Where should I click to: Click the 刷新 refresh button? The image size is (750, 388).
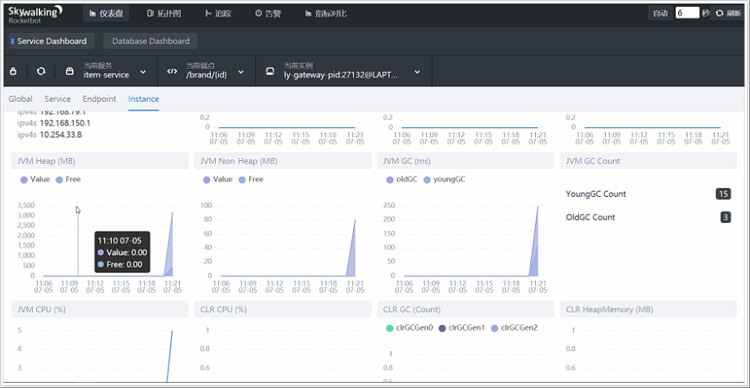tap(728, 13)
